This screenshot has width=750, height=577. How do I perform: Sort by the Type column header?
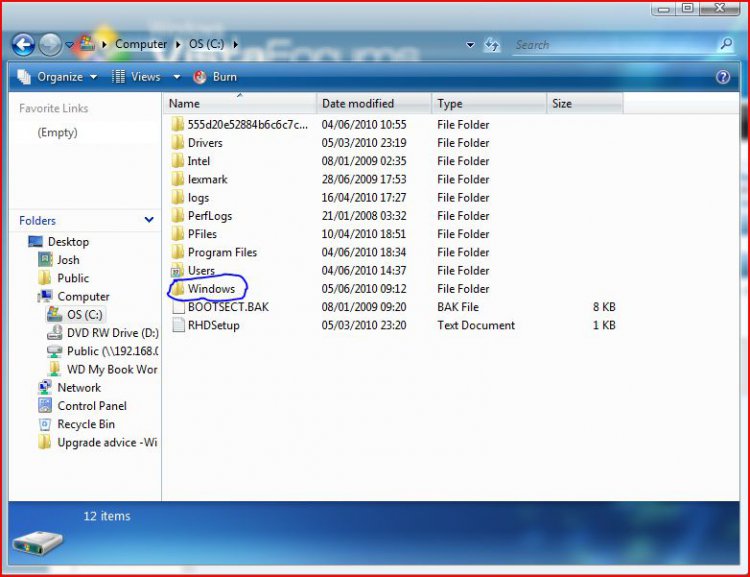point(489,103)
